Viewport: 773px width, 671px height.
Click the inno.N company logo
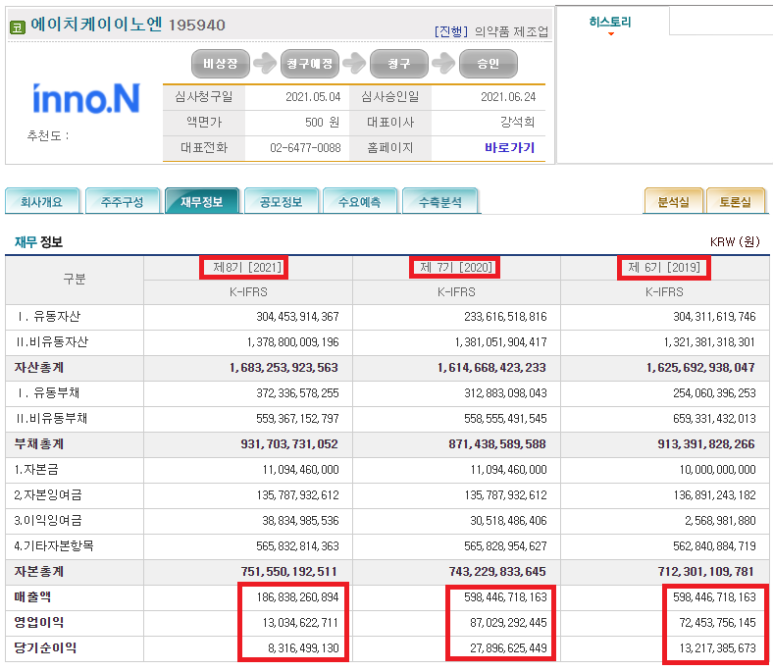click(86, 99)
